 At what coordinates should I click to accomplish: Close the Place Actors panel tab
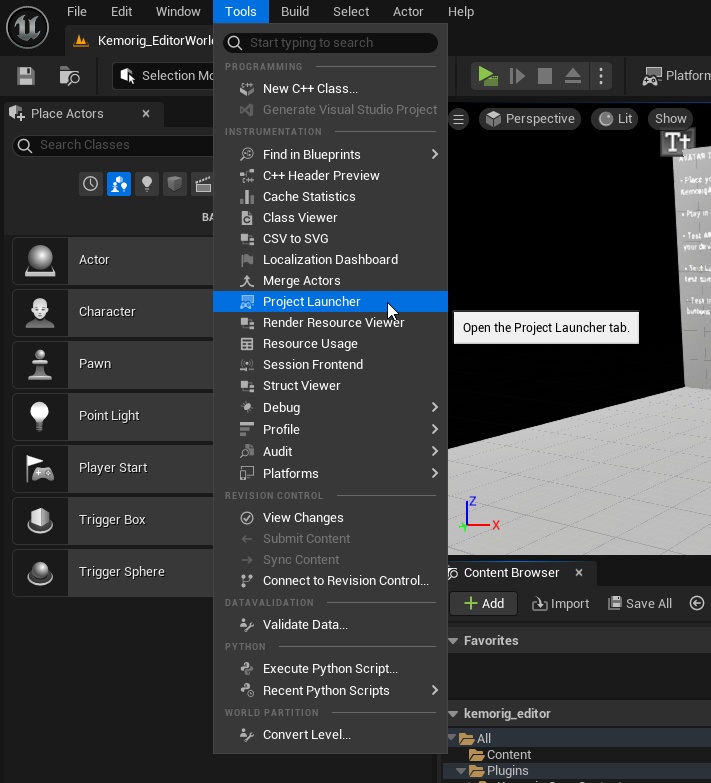pos(146,113)
